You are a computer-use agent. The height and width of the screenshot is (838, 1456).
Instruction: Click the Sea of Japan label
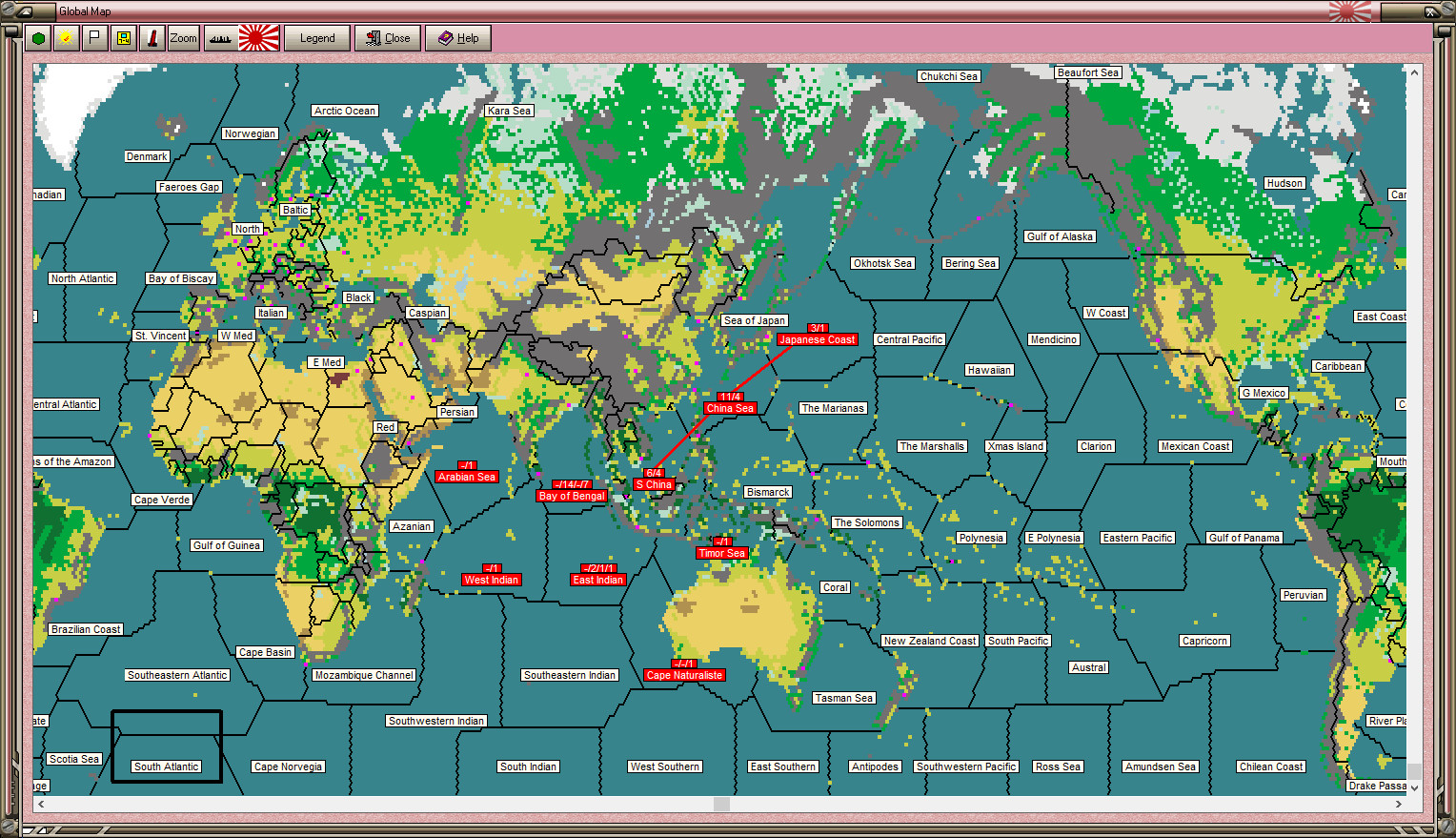coord(755,320)
